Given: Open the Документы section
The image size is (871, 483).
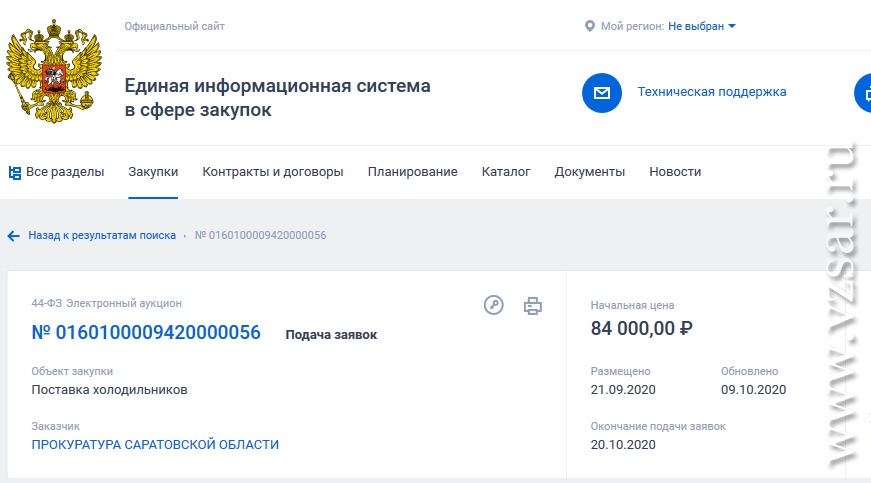Looking at the screenshot, I should 589,172.
